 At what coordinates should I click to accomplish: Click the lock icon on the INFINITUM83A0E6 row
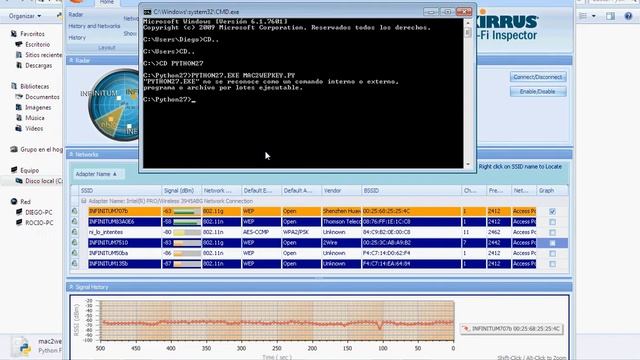coord(74,222)
